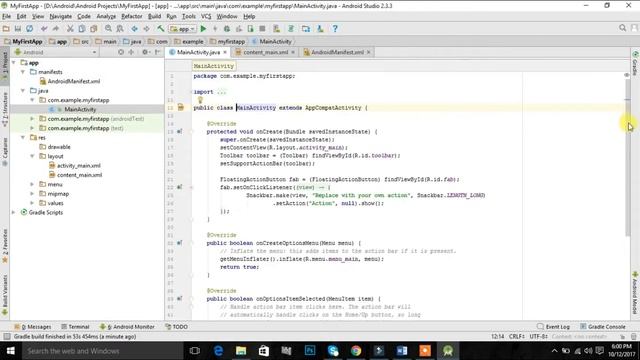Screen dimensions: 640x360
Task: Click the Help question mark icon
Action: click(335, 29)
